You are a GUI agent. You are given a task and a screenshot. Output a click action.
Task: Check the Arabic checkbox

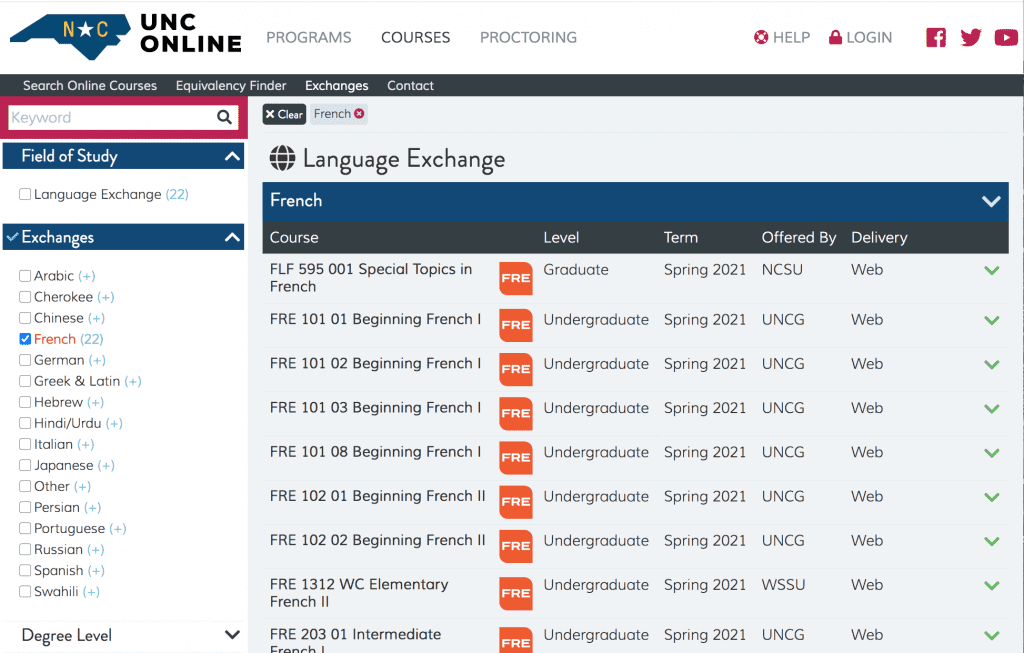(25, 276)
